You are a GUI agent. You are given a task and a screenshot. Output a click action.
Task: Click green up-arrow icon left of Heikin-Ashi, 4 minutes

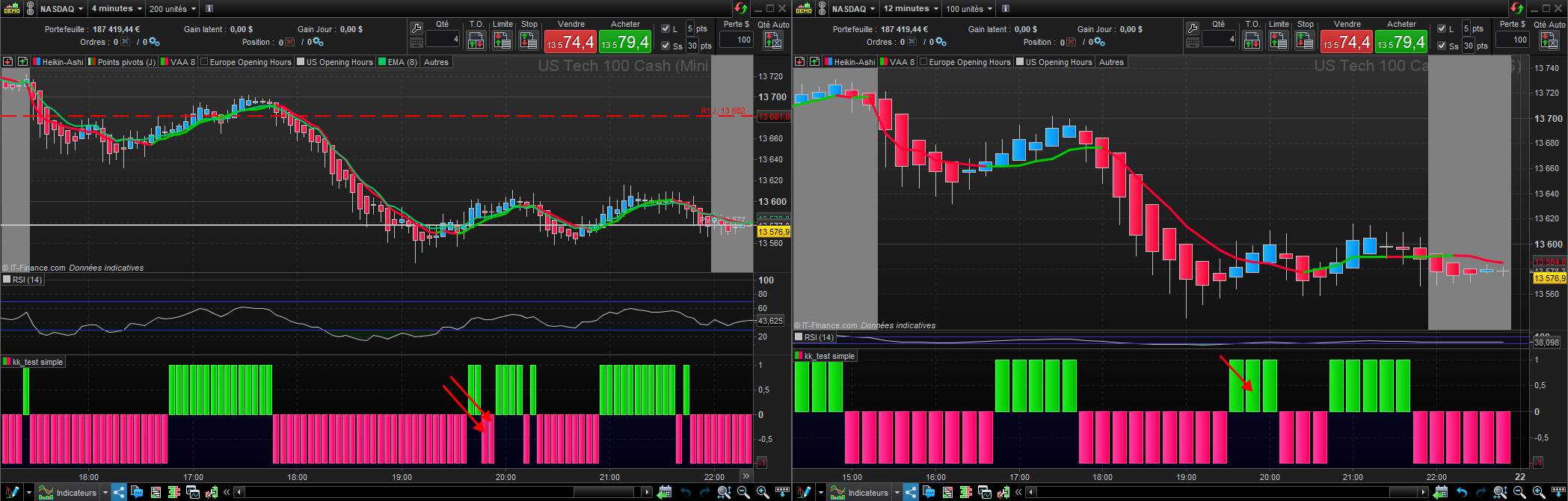[22, 62]
